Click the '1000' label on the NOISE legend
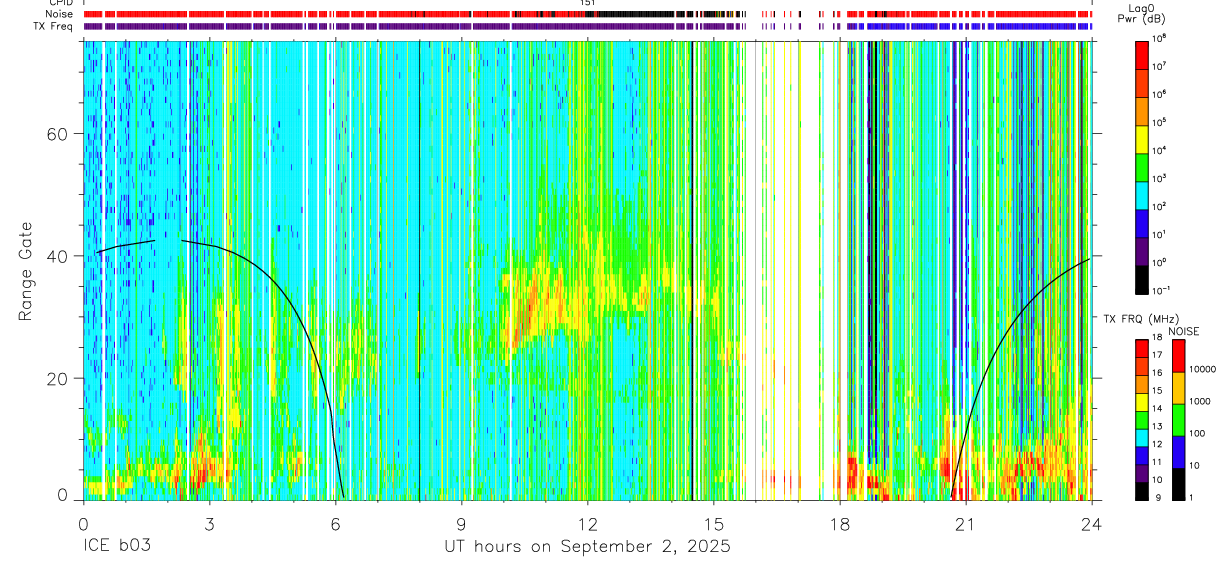 coord(1198,401)
